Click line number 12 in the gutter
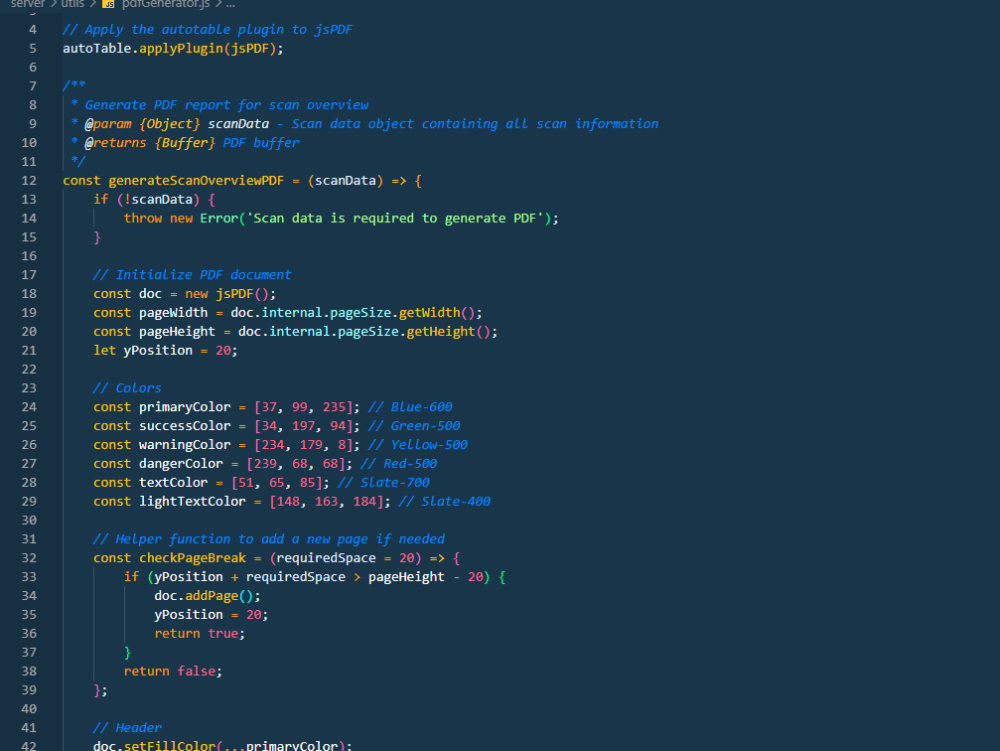Image resolution: width=1000 pixels, height=751 pixels. click(x=29, y=180)
